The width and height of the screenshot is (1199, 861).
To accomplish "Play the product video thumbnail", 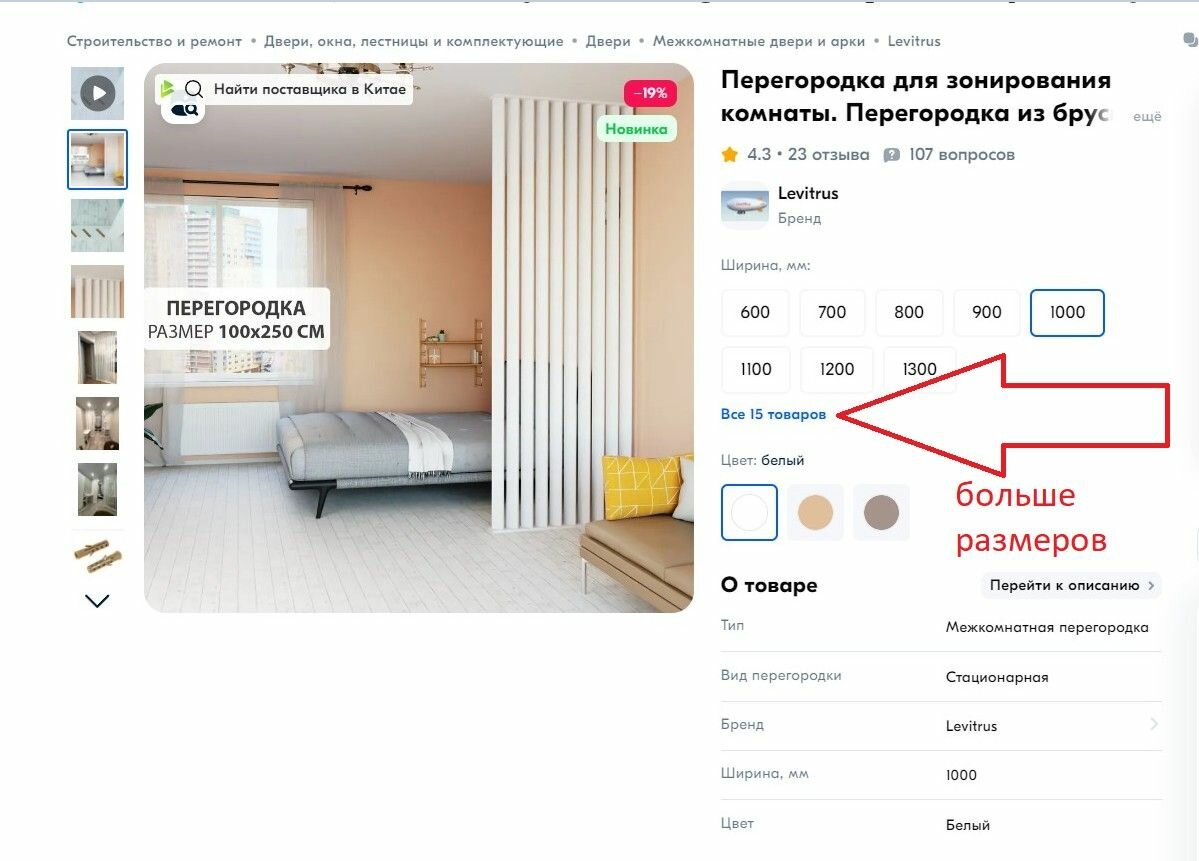I will (x=97, y=93).
